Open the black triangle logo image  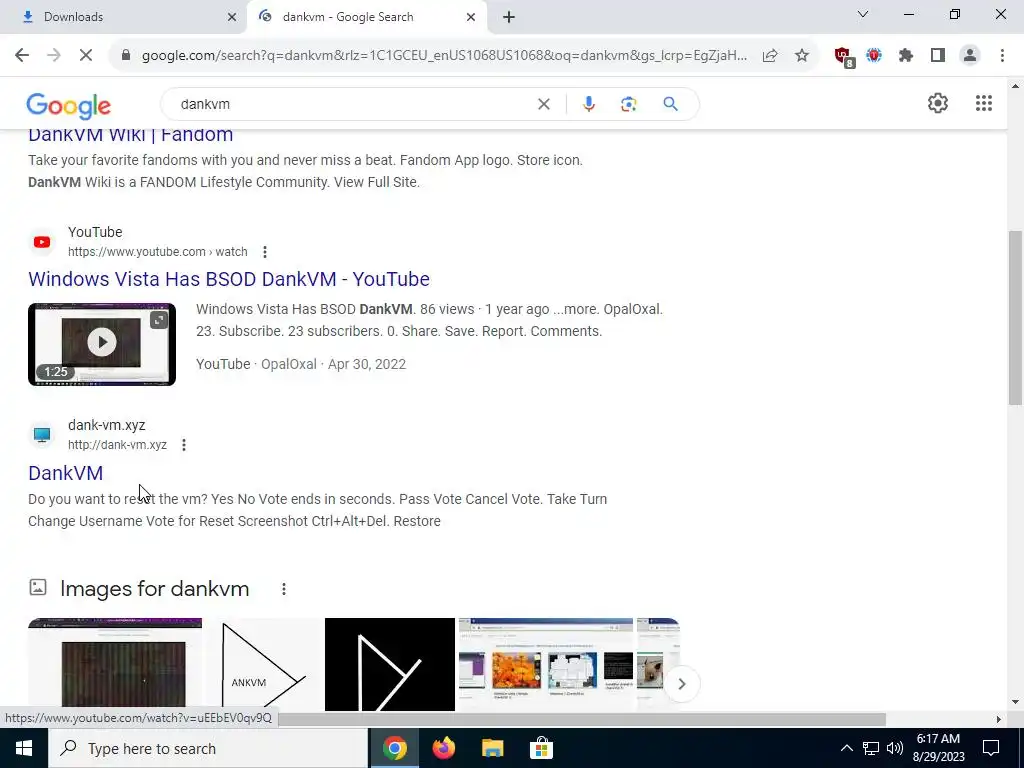tap(390, 664)
